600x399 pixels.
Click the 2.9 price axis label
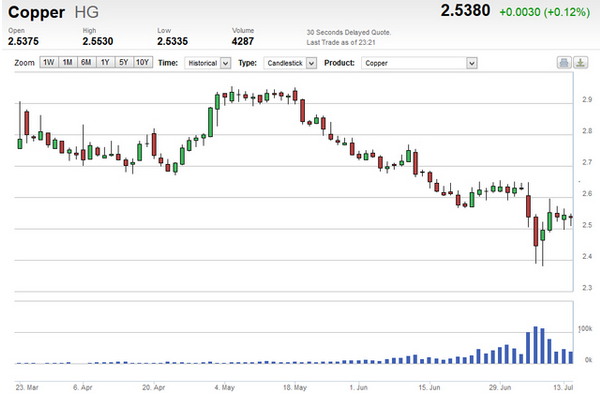click(x=587, y=99)
